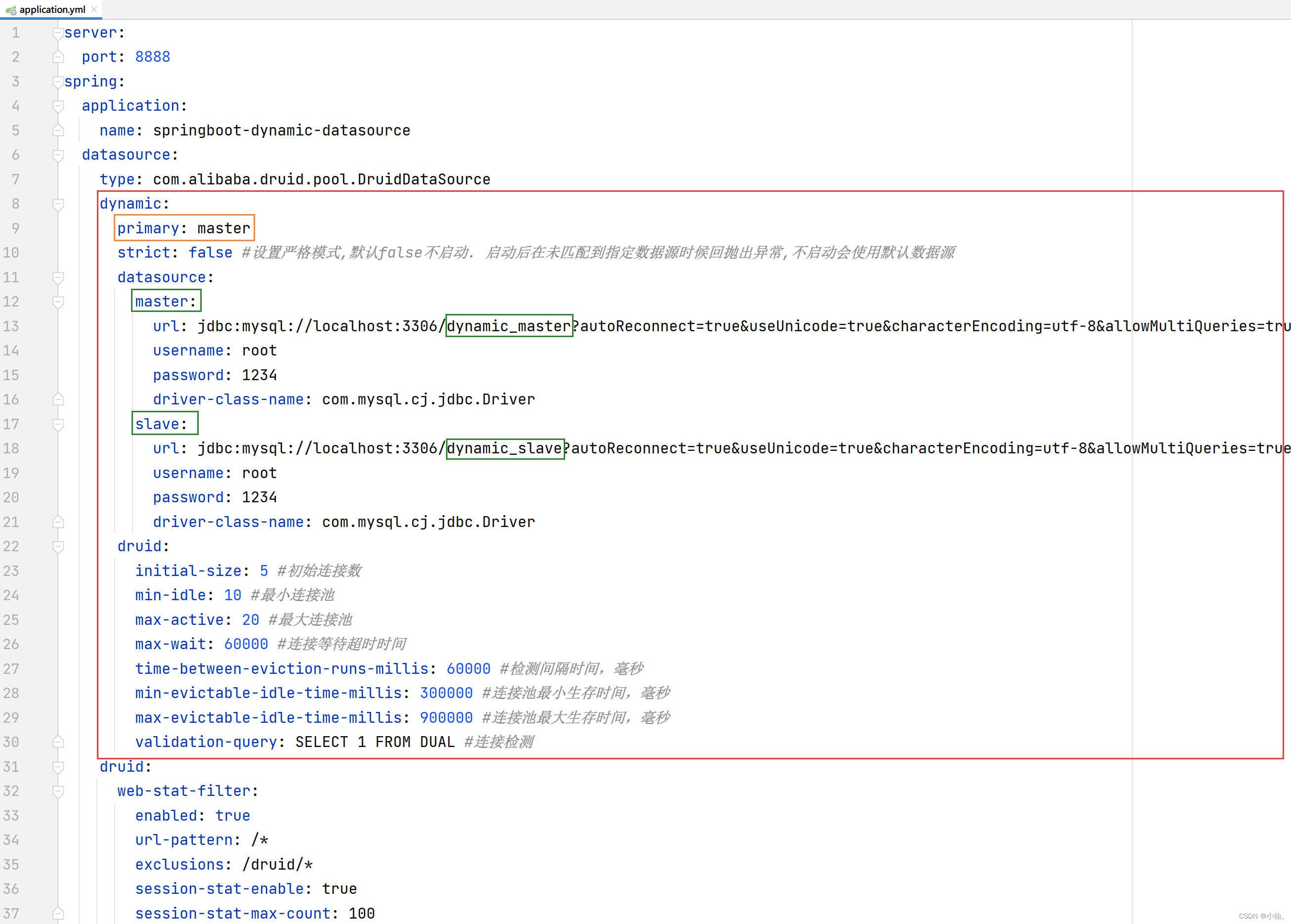
Task: Click session-stat-max-count value 100
Action: tap(362, 914)
